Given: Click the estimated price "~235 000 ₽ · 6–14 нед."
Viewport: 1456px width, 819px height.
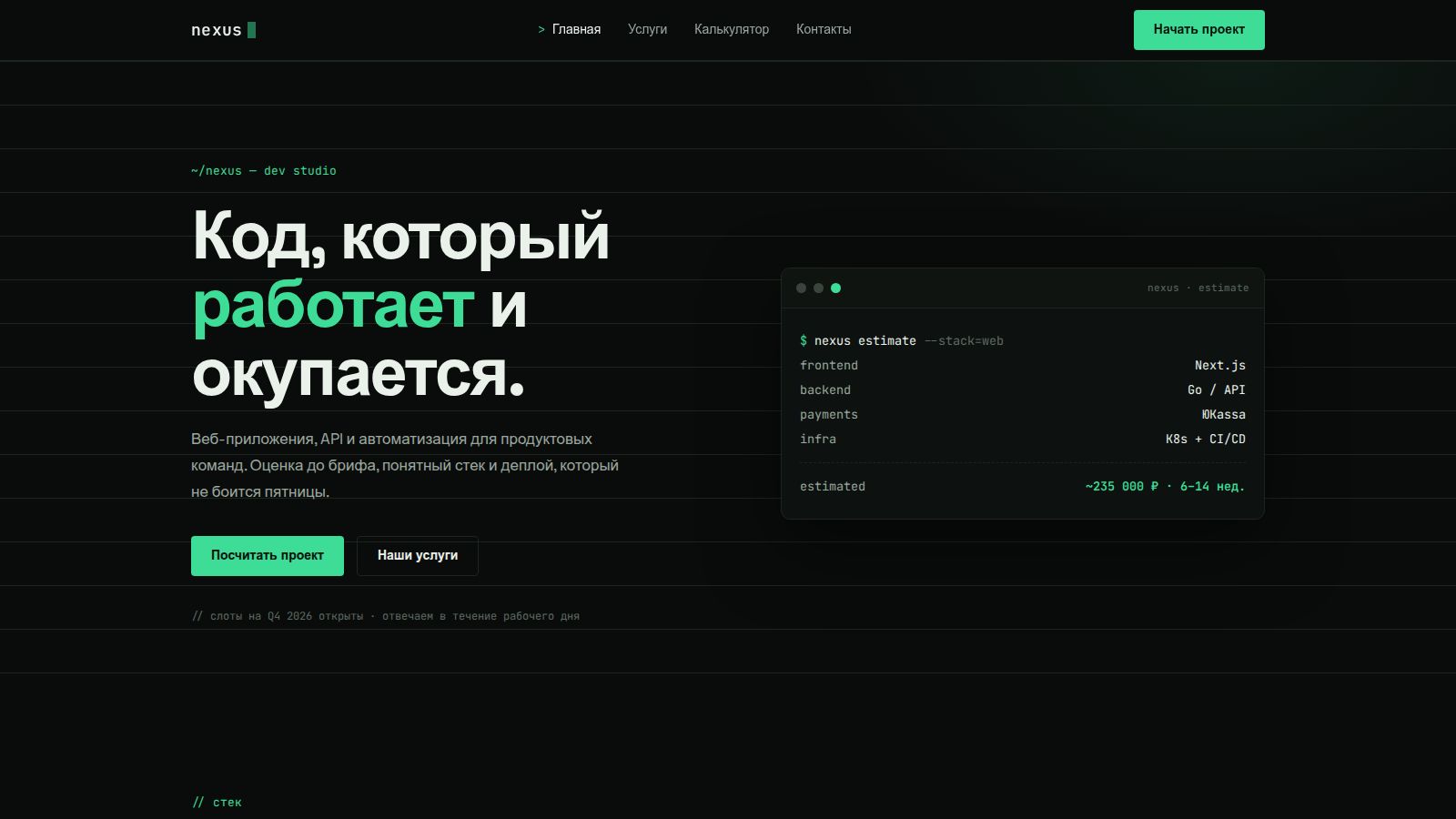Looking at the screenshot, I should point(1165,487).
